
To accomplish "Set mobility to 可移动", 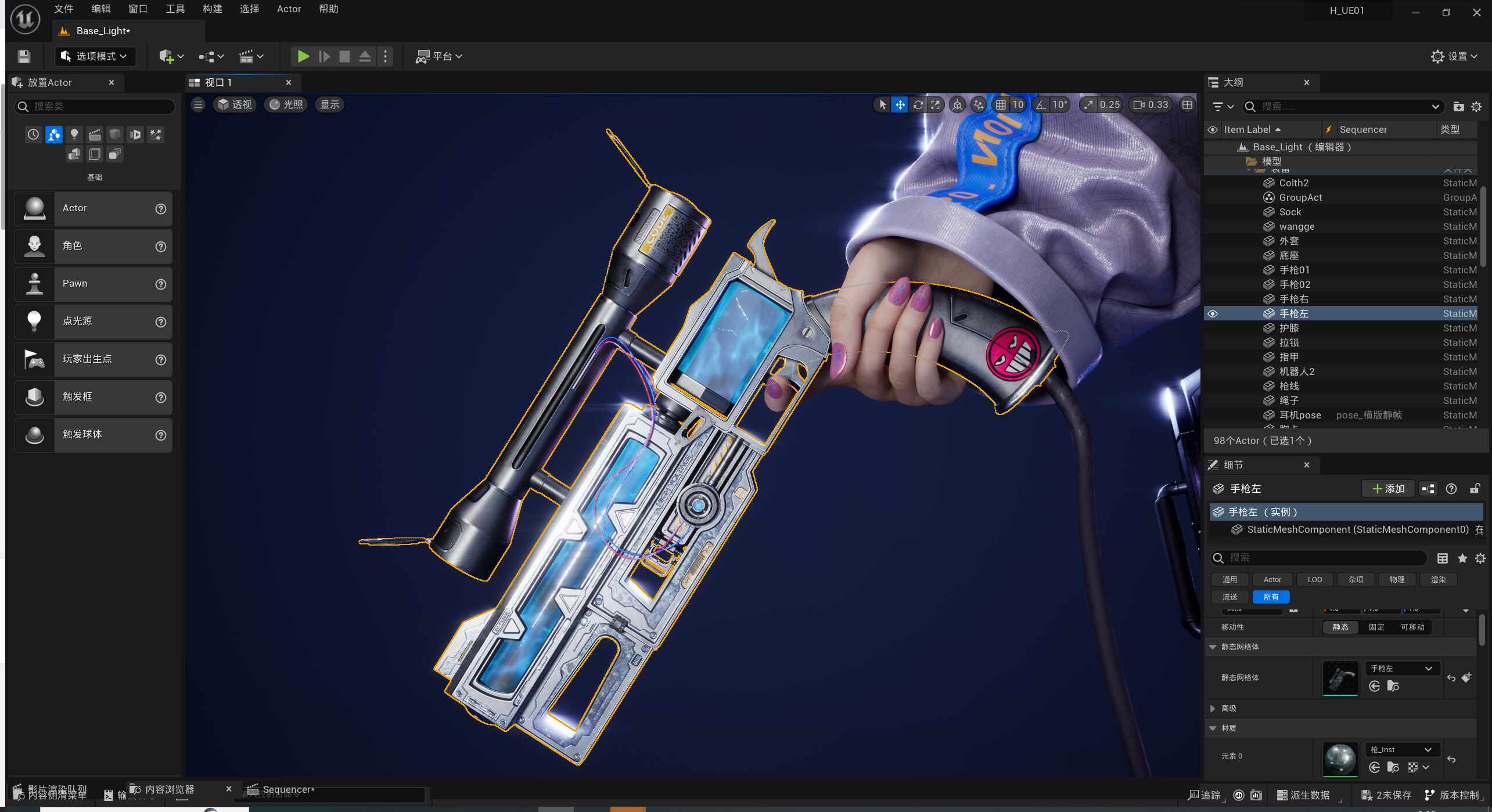I will coord(1412,627).
